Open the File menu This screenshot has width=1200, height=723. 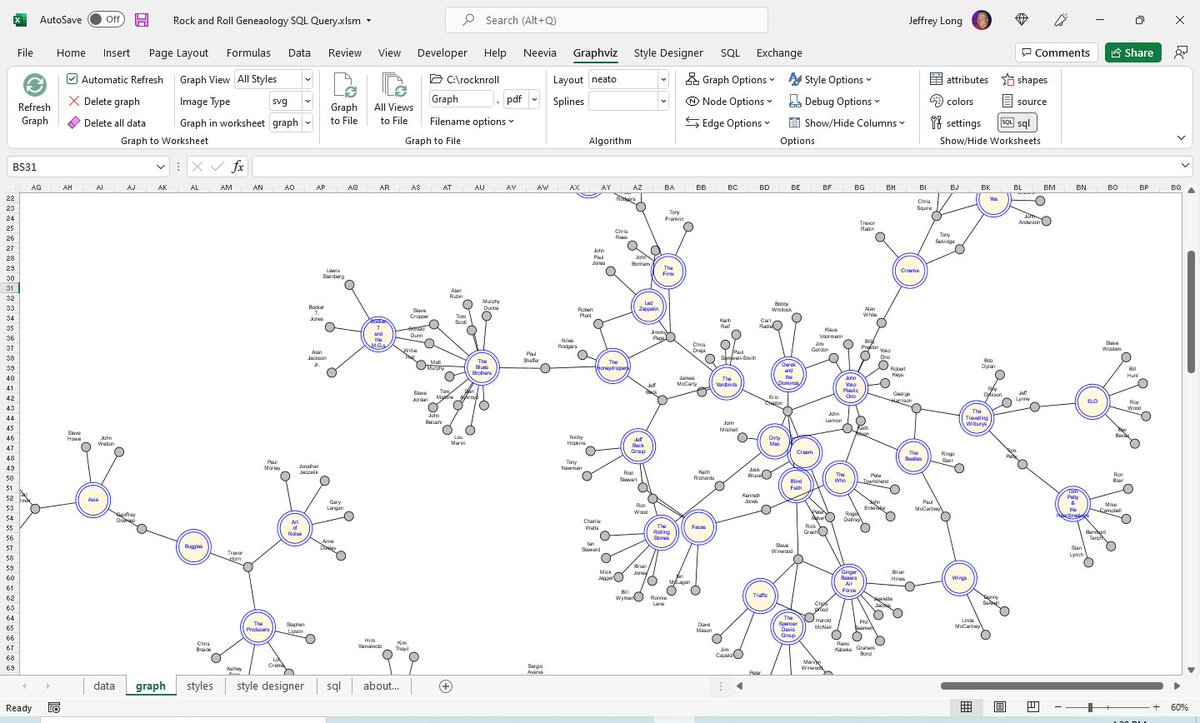[x=25, y=53]
